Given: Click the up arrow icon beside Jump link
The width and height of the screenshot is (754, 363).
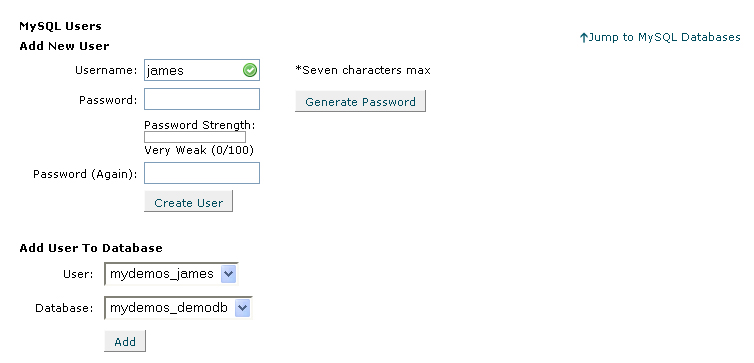Looking at the screenshot, I should point(583,38).
